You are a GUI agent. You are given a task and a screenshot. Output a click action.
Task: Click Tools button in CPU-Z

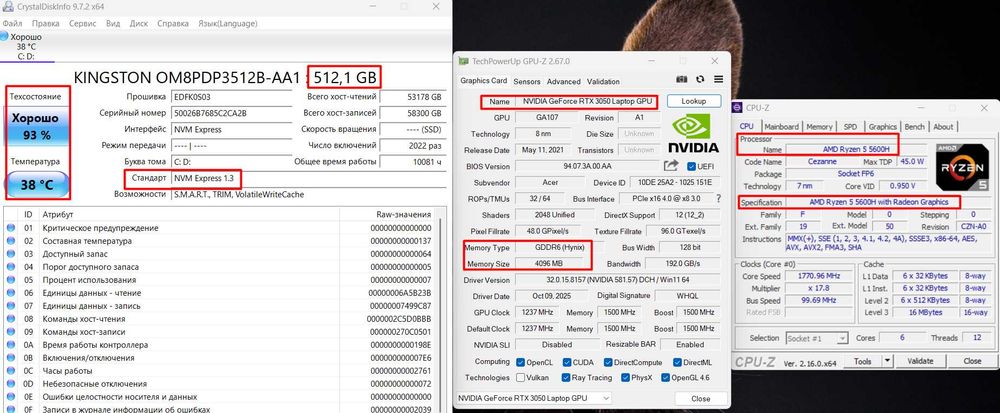(863, 361)
